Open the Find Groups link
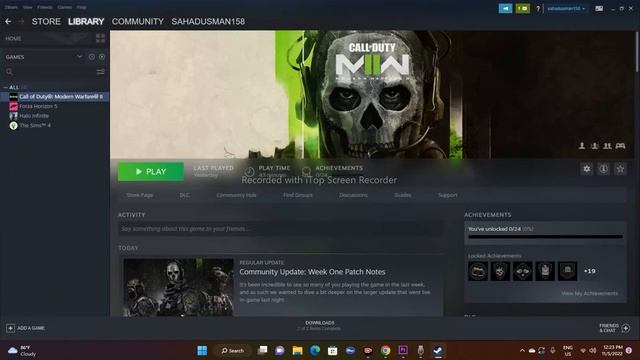The width and height of the screenshot is (640, 360). [298, 195]
